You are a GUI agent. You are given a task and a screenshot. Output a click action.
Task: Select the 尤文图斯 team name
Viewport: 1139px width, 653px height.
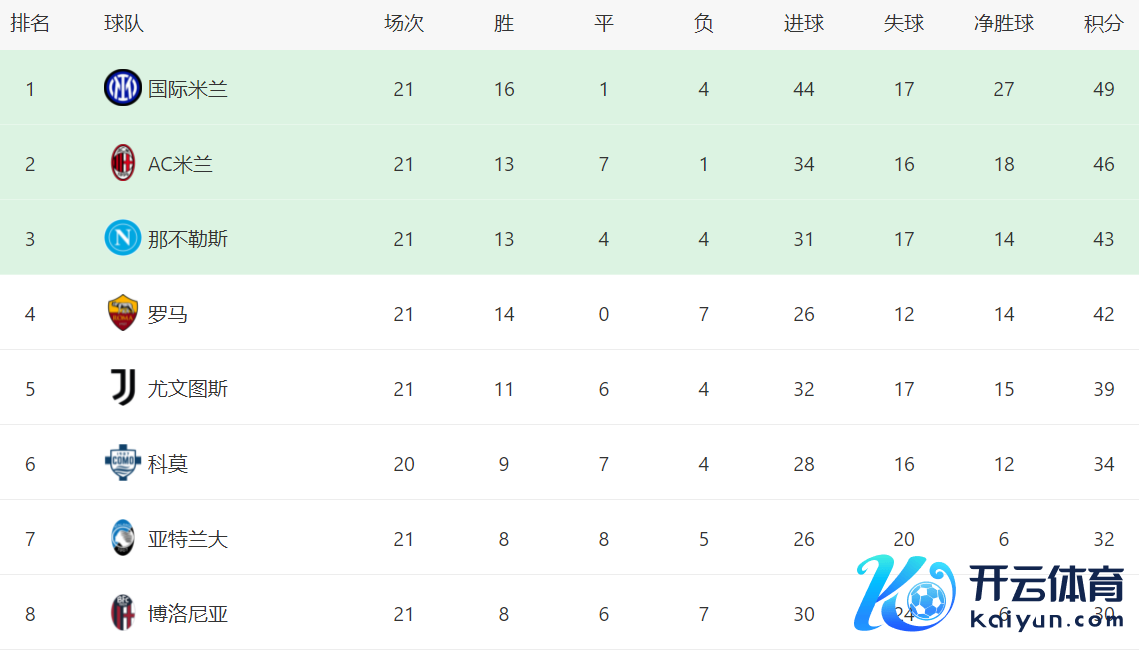click(188, 389)
